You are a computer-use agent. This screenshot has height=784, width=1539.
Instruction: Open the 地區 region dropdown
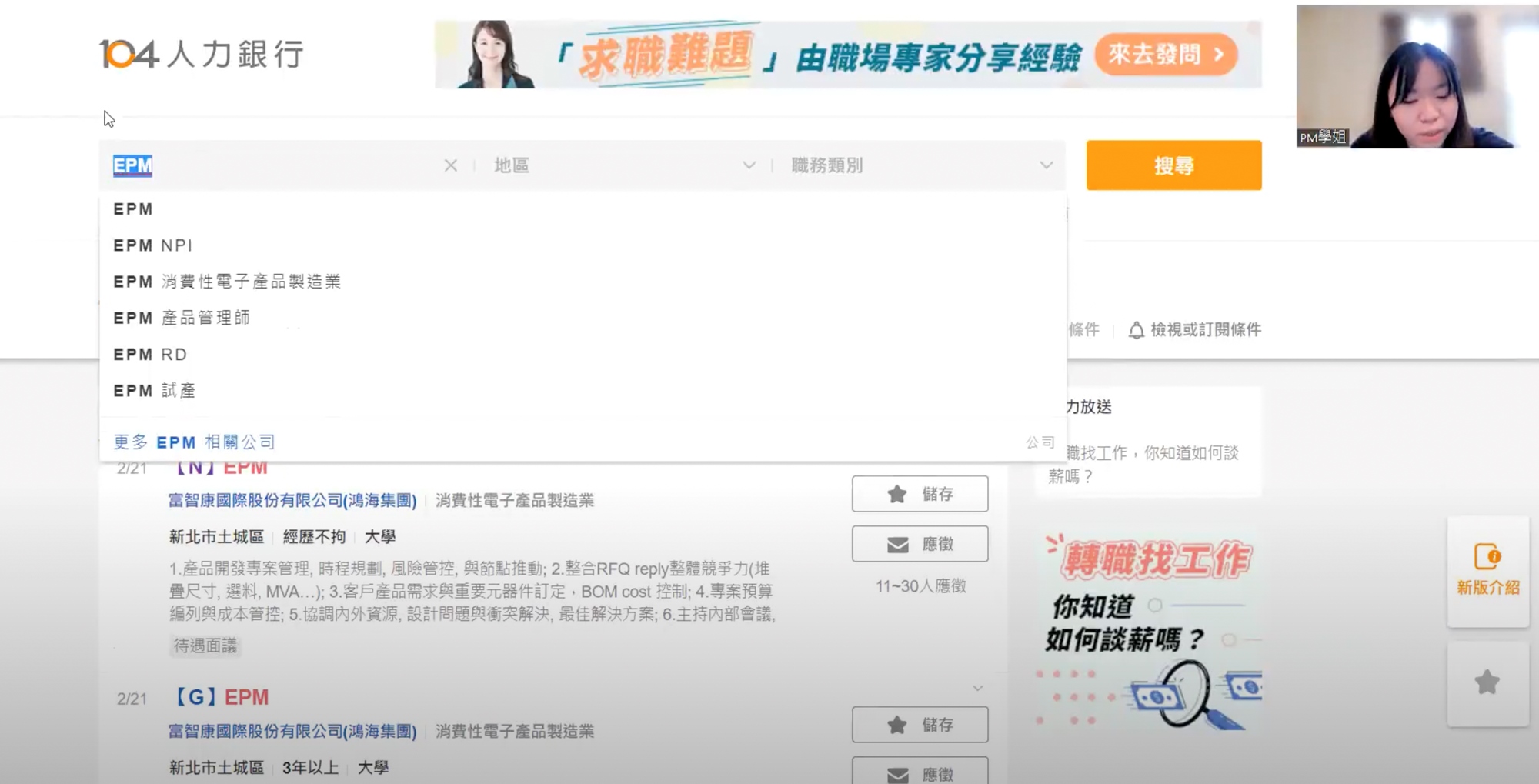point(624,165)
